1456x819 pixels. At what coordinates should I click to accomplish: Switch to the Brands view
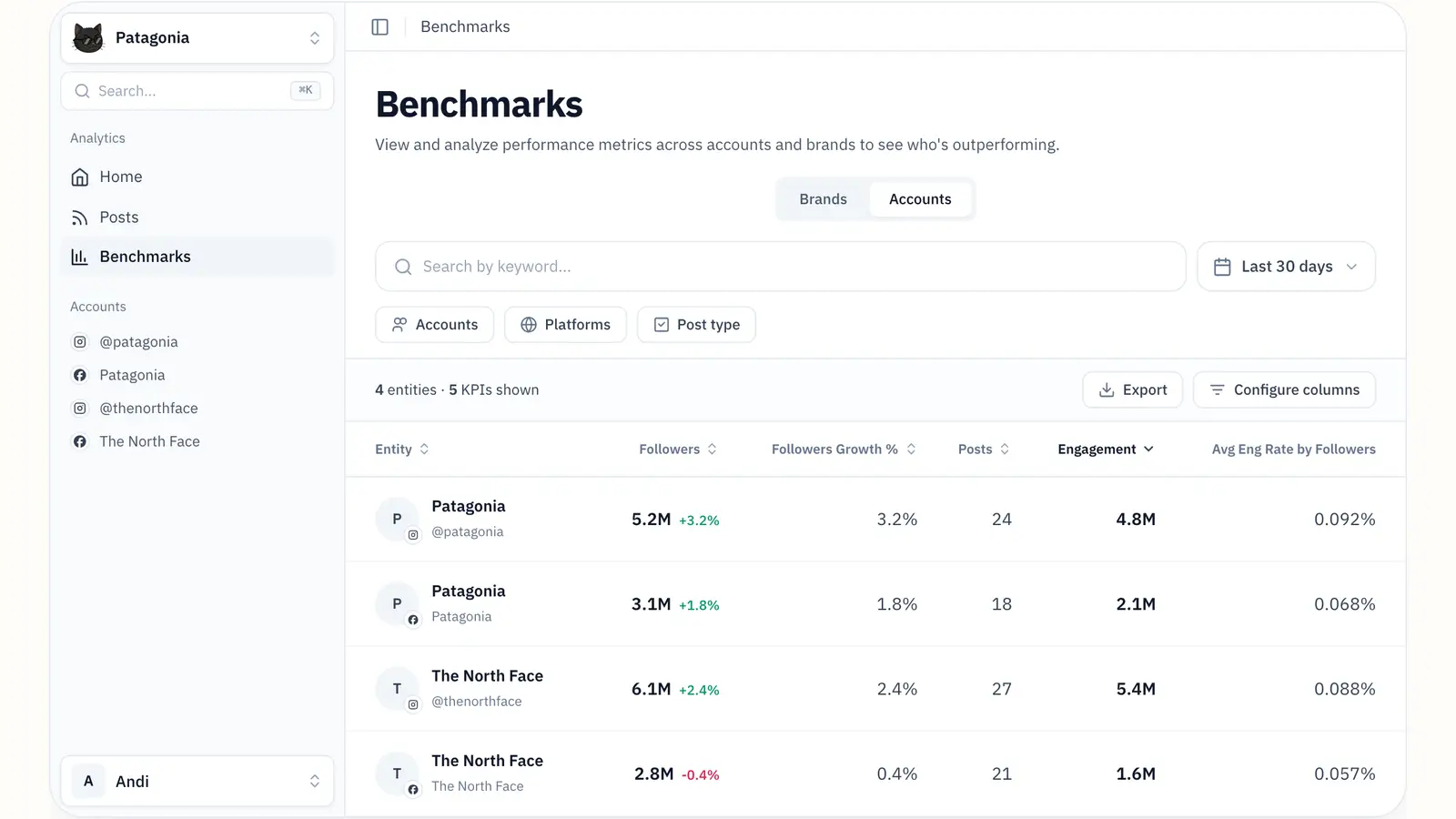pyautogui.click(x=823, y=199)
